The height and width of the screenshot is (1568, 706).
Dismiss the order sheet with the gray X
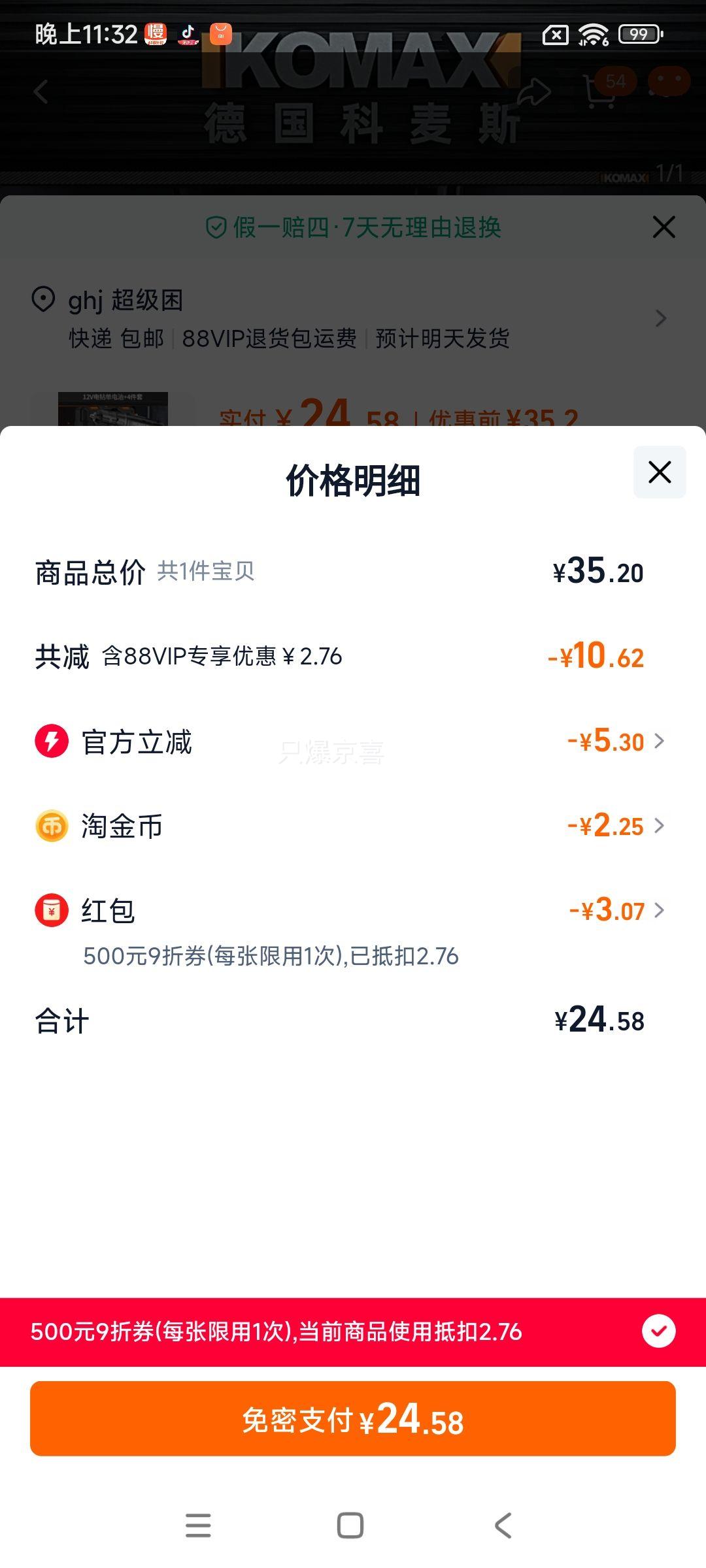(x=664, y=227)
